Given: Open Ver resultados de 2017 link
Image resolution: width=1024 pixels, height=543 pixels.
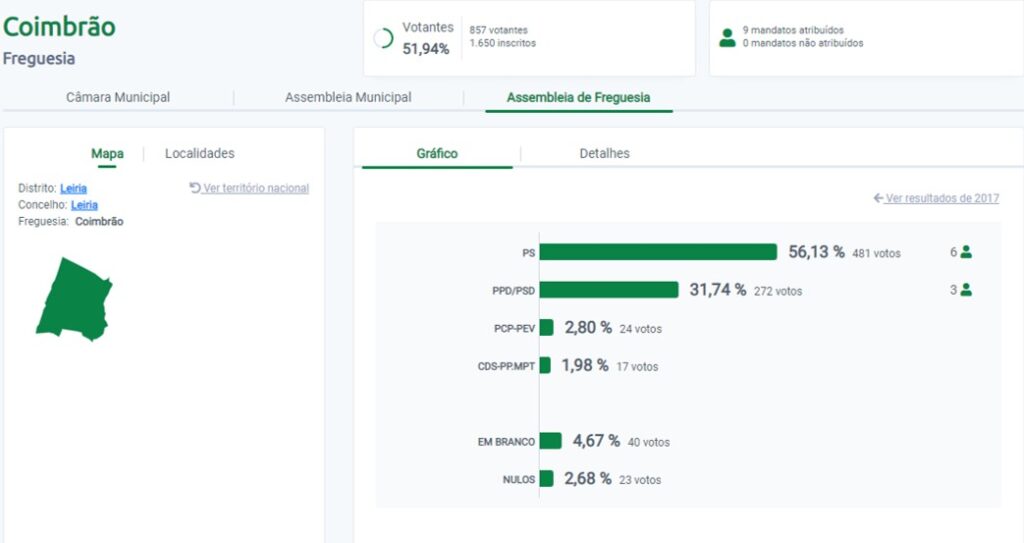Looking at the screenshot, I should pos(942,198).
